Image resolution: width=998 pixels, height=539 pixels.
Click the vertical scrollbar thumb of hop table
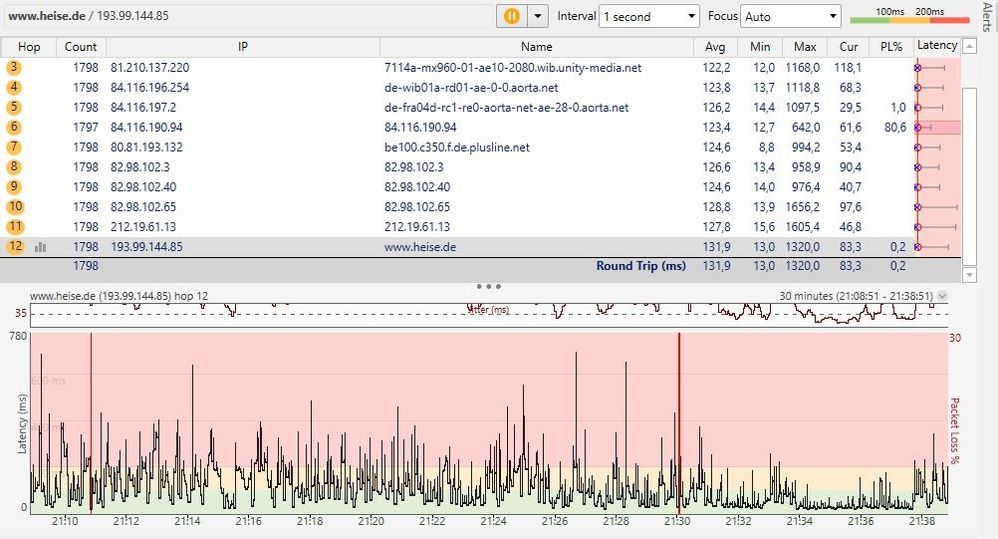point(969,176)
